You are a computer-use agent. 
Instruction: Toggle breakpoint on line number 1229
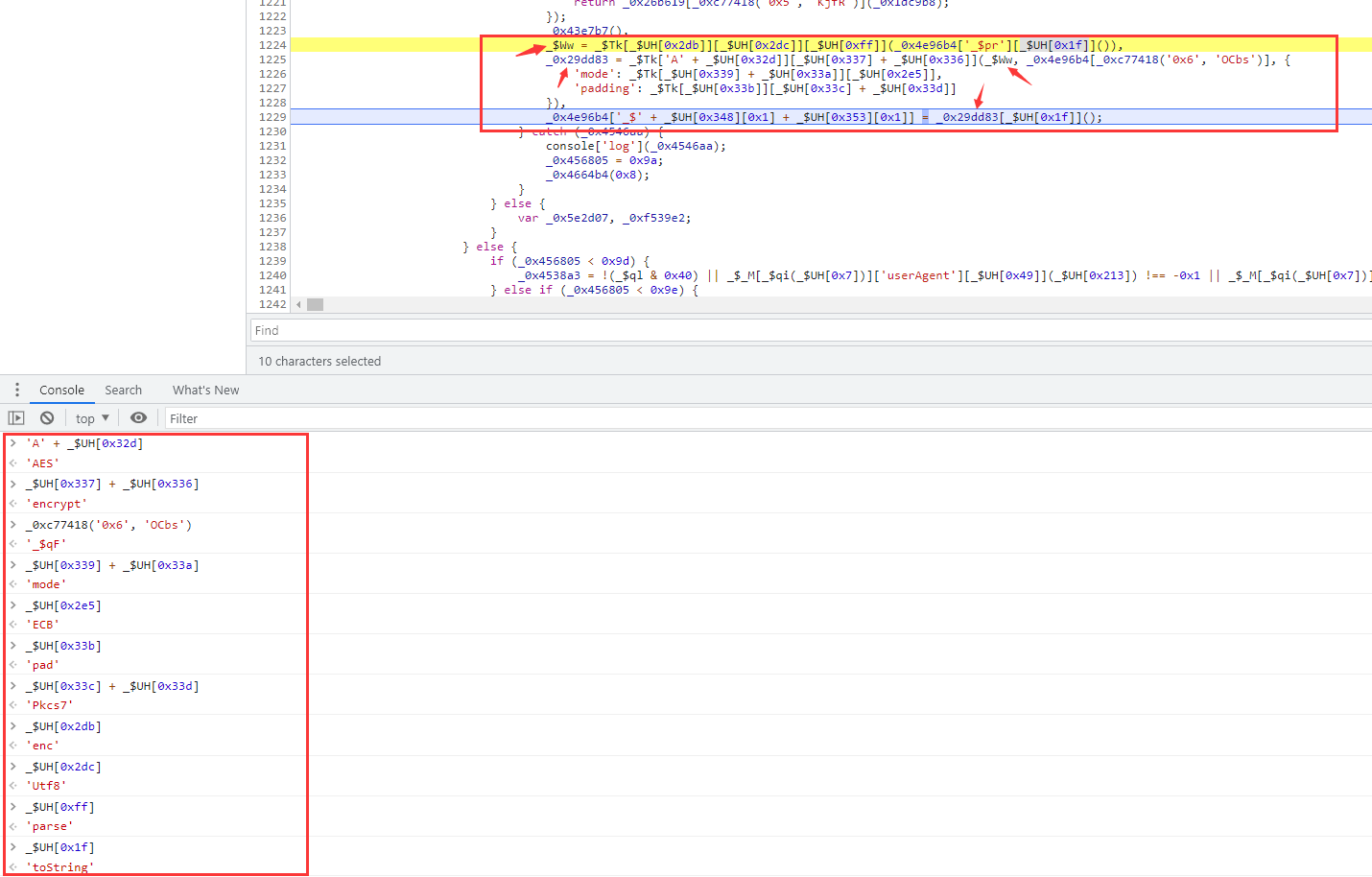click(x=272, y=117)
